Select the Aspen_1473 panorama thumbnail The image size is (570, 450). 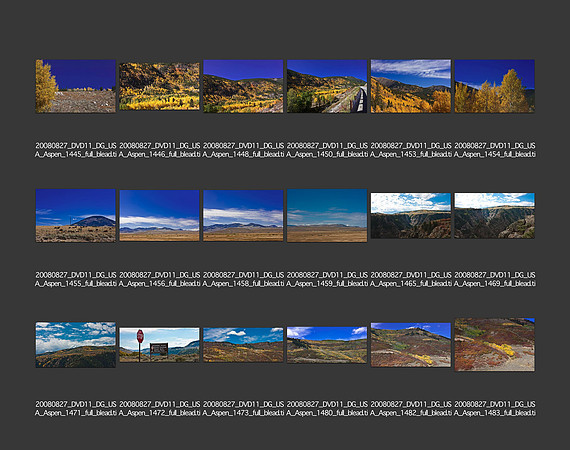[x=243, y=345]
